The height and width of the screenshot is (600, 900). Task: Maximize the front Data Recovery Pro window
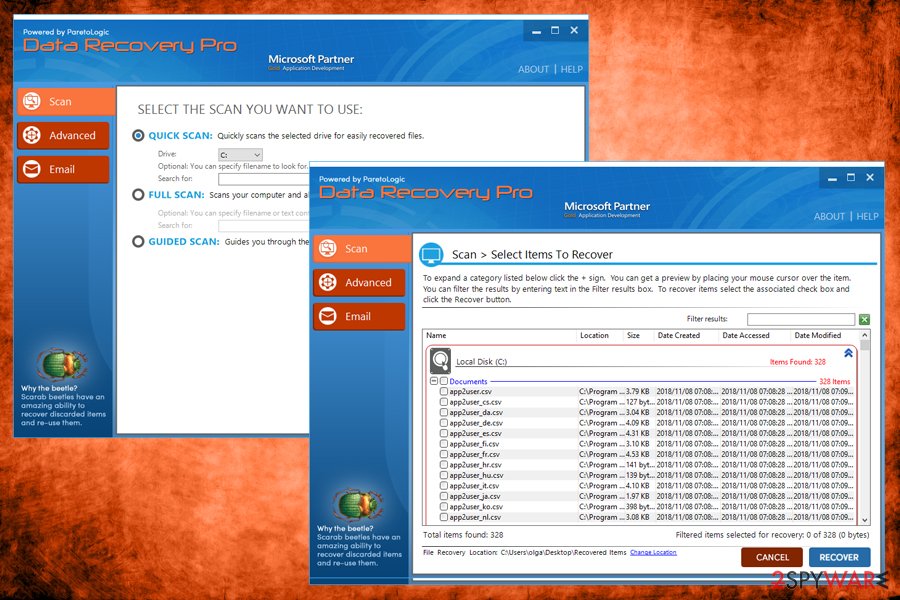tap(851, 178)
